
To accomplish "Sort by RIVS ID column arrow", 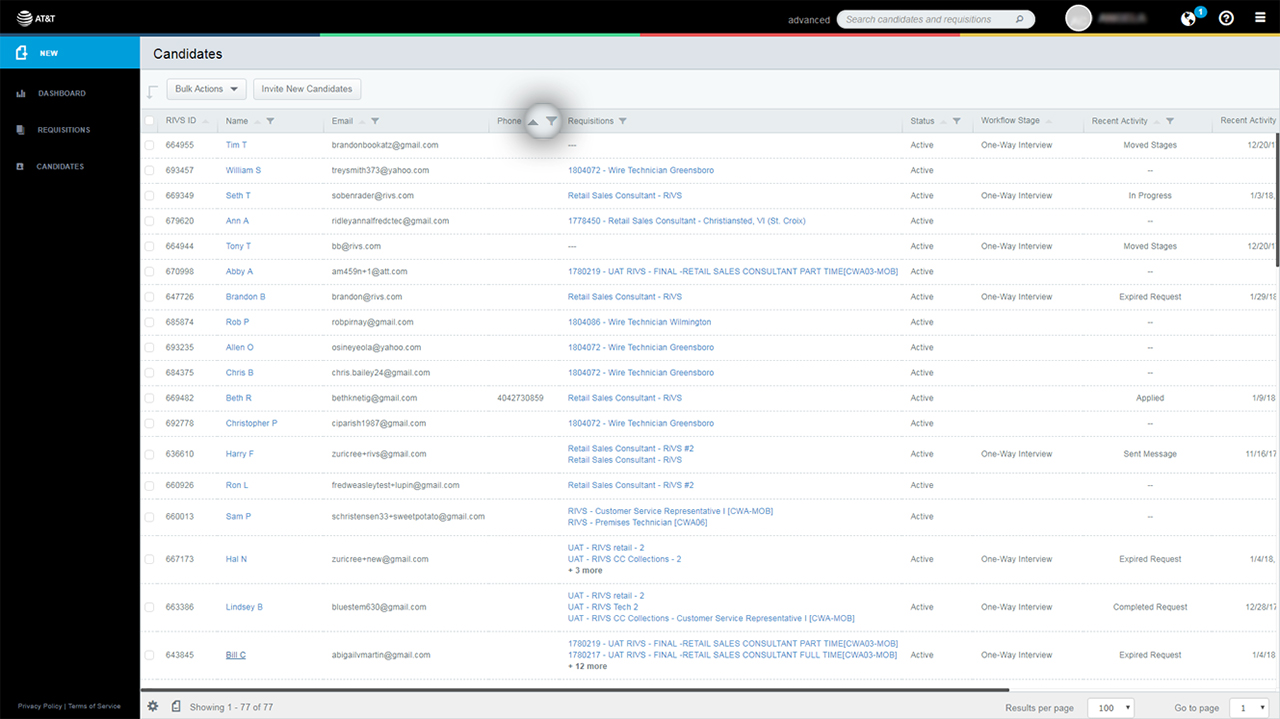I will click(x=206, y=121).
